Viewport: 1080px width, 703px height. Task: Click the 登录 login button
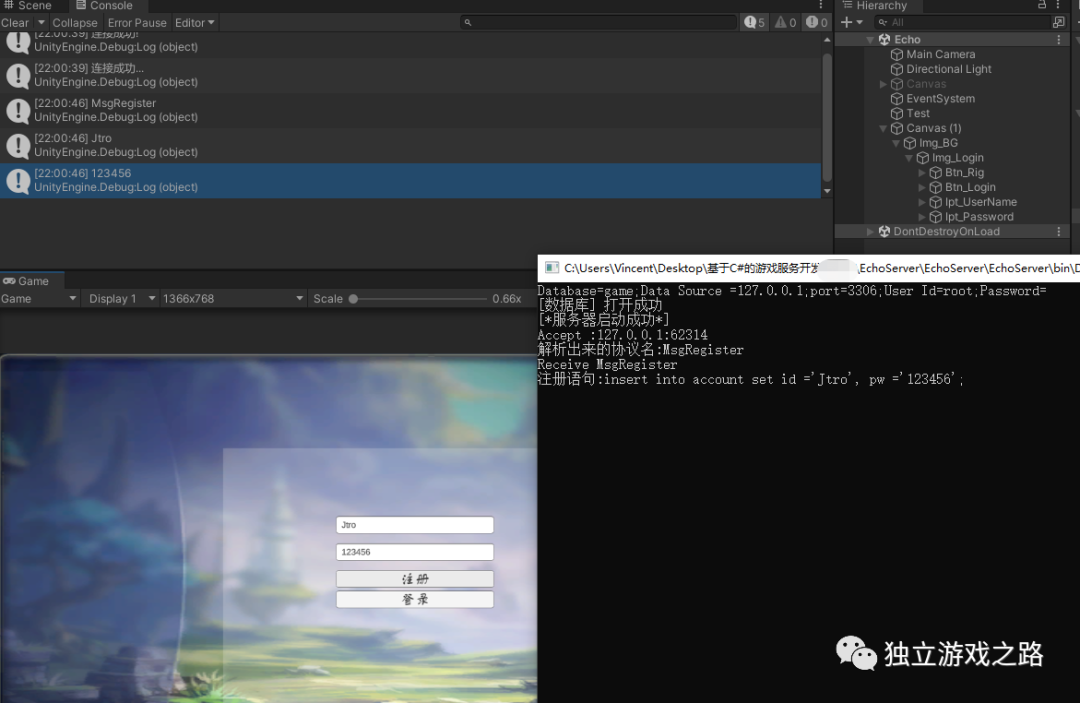[x=415, y=600]
